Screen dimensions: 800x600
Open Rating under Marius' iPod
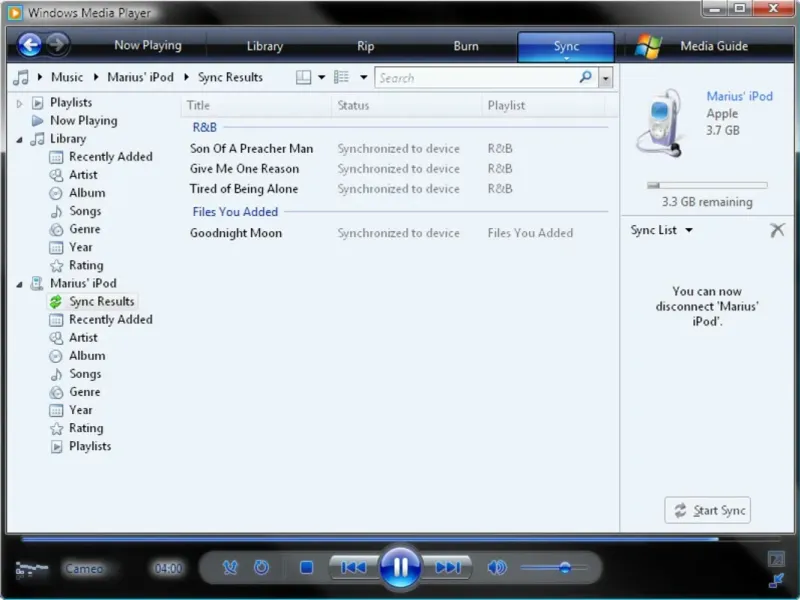pyautogui.click(x=77, y=428)
